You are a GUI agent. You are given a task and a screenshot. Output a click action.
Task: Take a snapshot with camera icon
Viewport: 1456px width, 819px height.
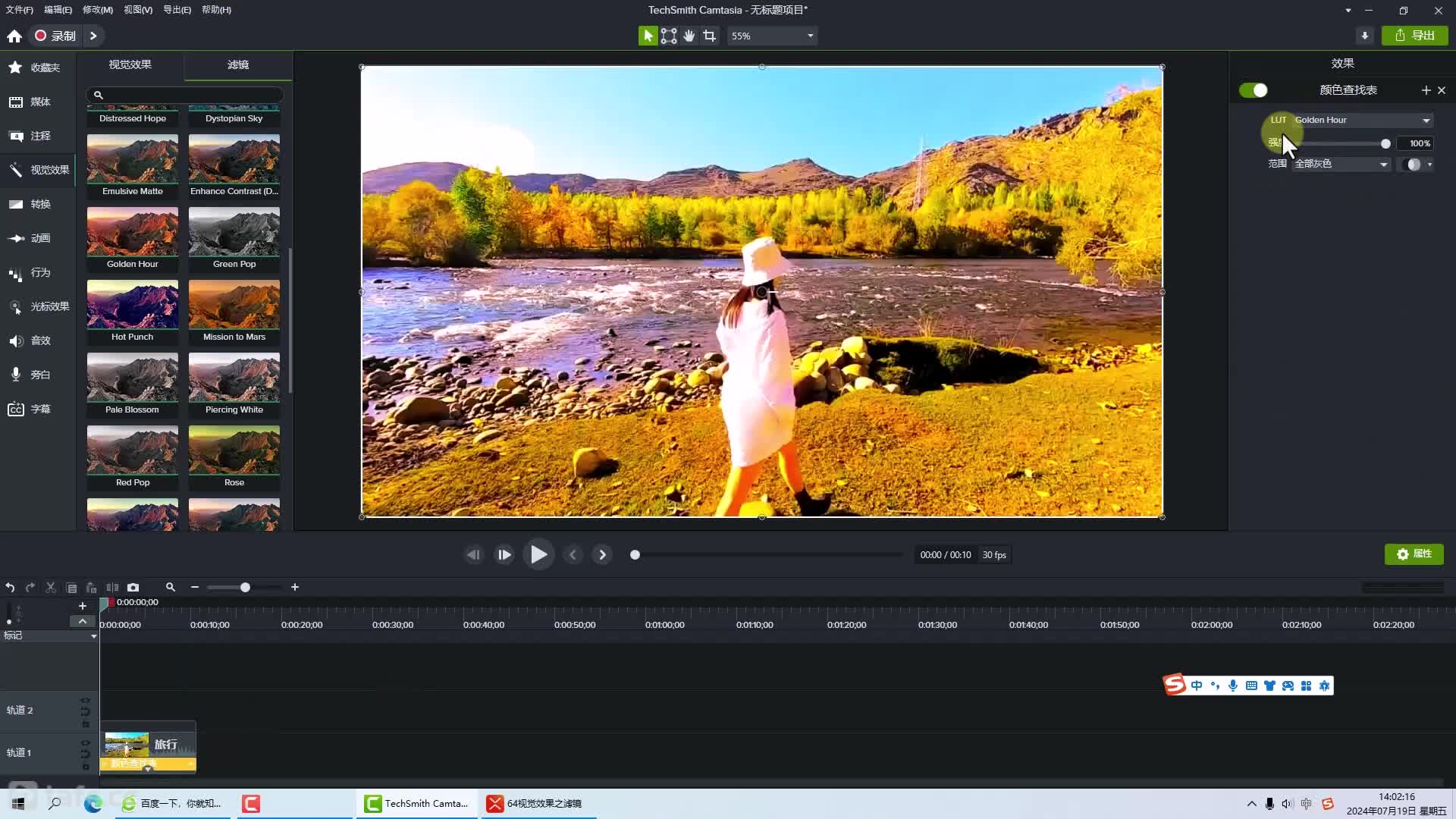click(x=133, y=588)
